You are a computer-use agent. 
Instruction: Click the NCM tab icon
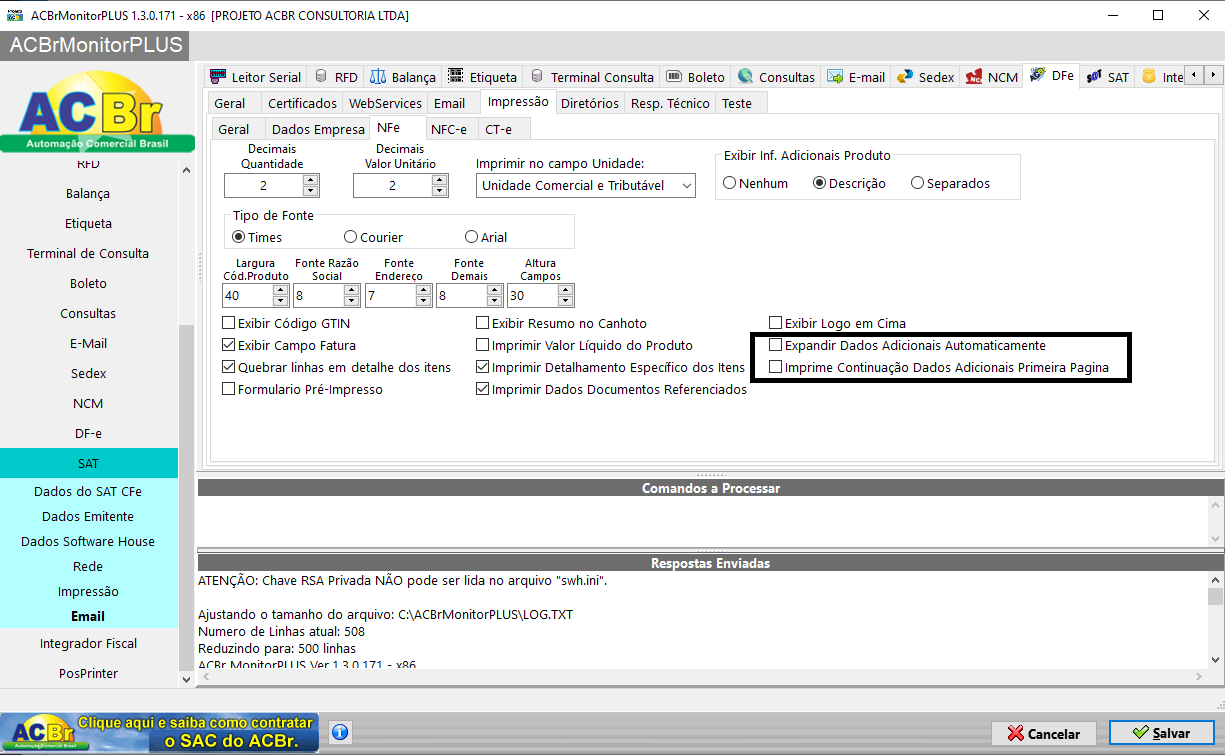click(974, 76)
